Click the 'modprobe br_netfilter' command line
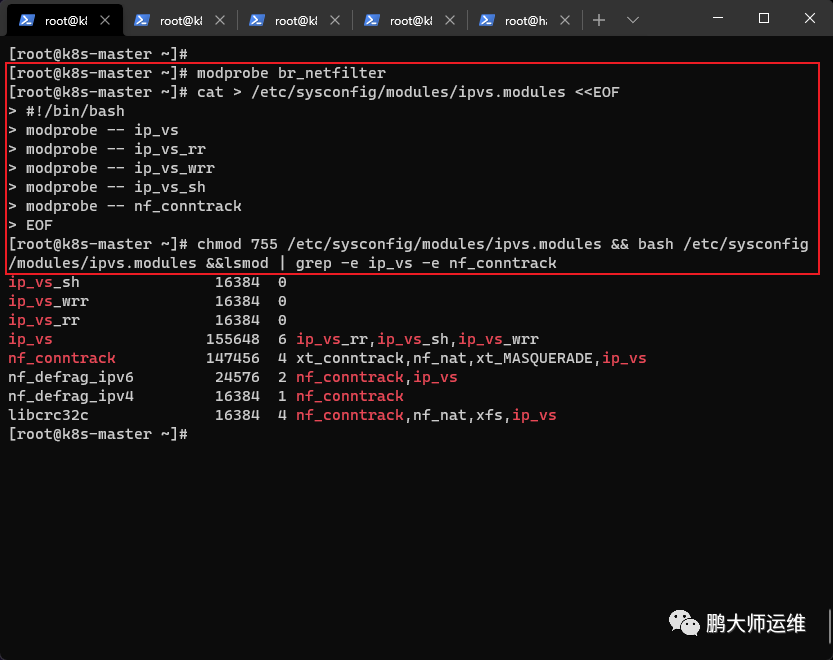Viewport: 833px width, 660px height. coord(197,73)
